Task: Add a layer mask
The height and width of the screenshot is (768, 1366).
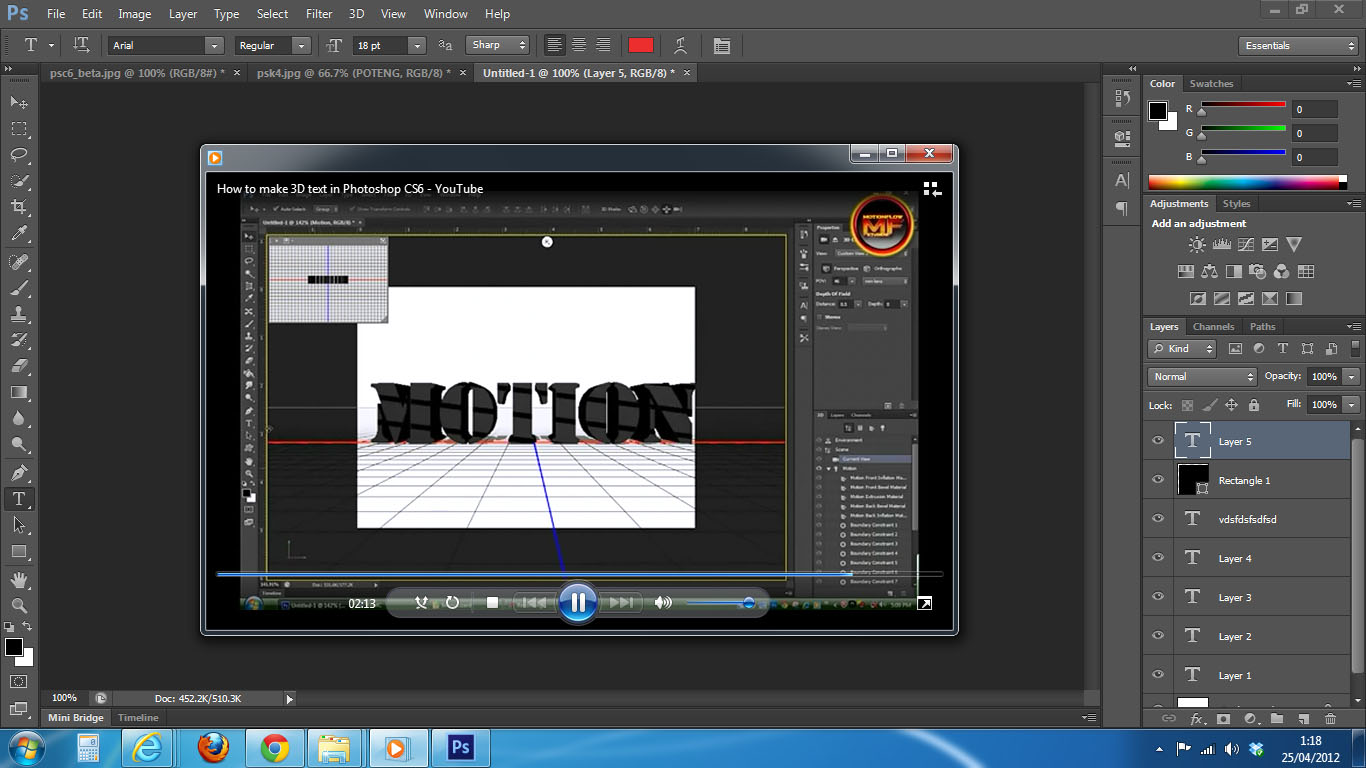Action: 1224,718
